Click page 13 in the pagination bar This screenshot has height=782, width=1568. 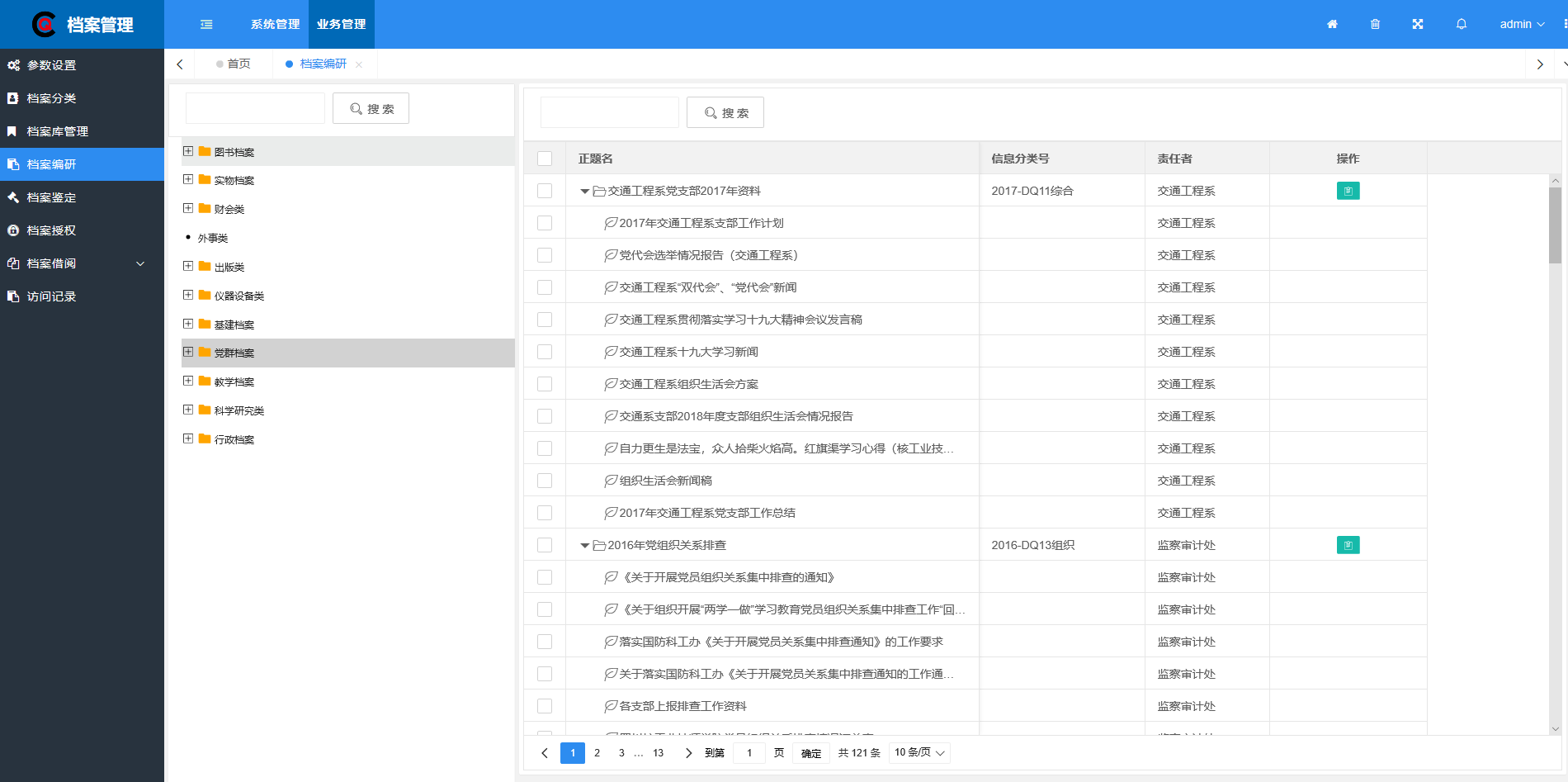pyautogui.click(x=658, y=752)
